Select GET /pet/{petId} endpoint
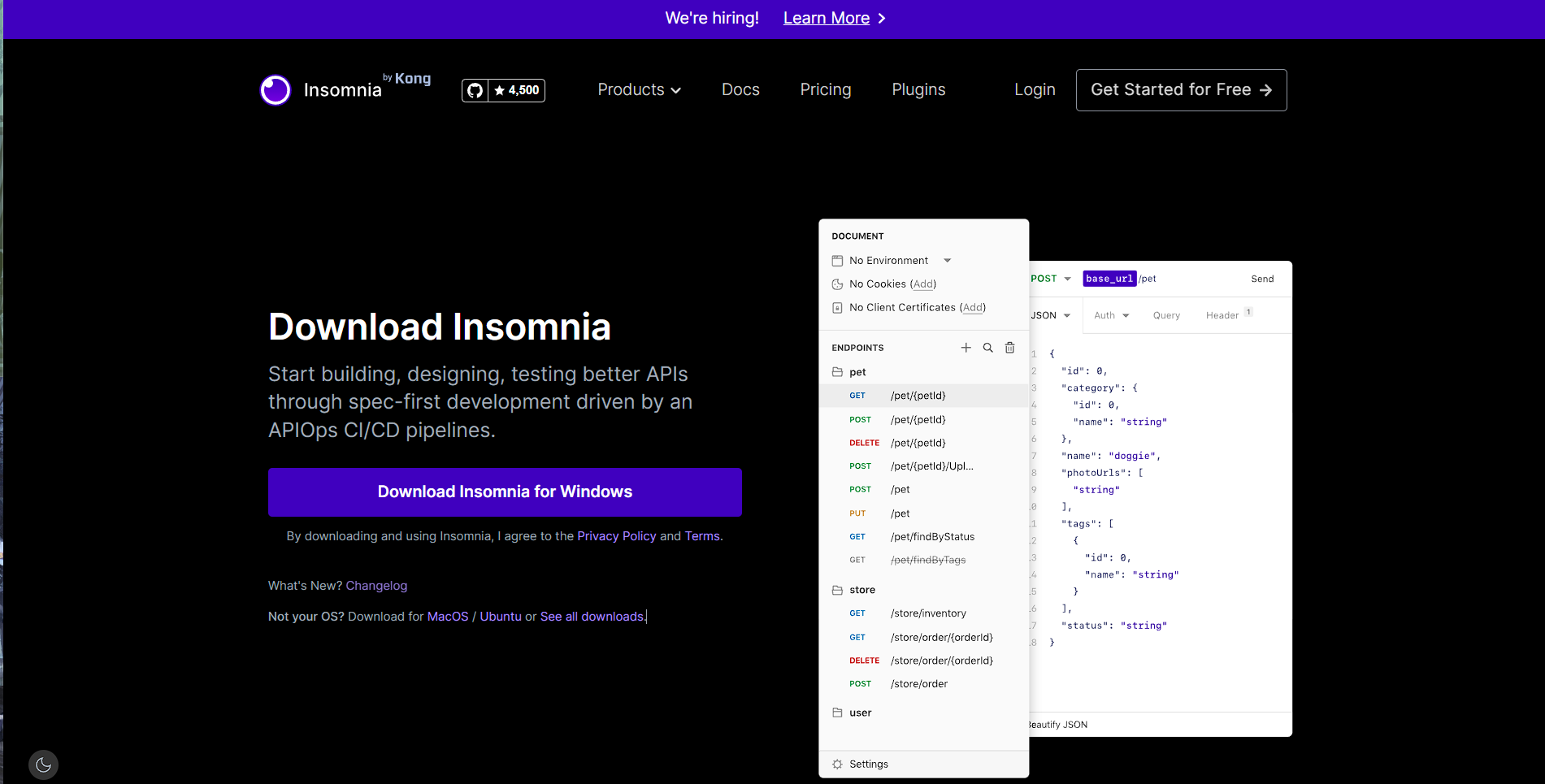Viewport: 1545px width, 784px height. pos(924,396)
